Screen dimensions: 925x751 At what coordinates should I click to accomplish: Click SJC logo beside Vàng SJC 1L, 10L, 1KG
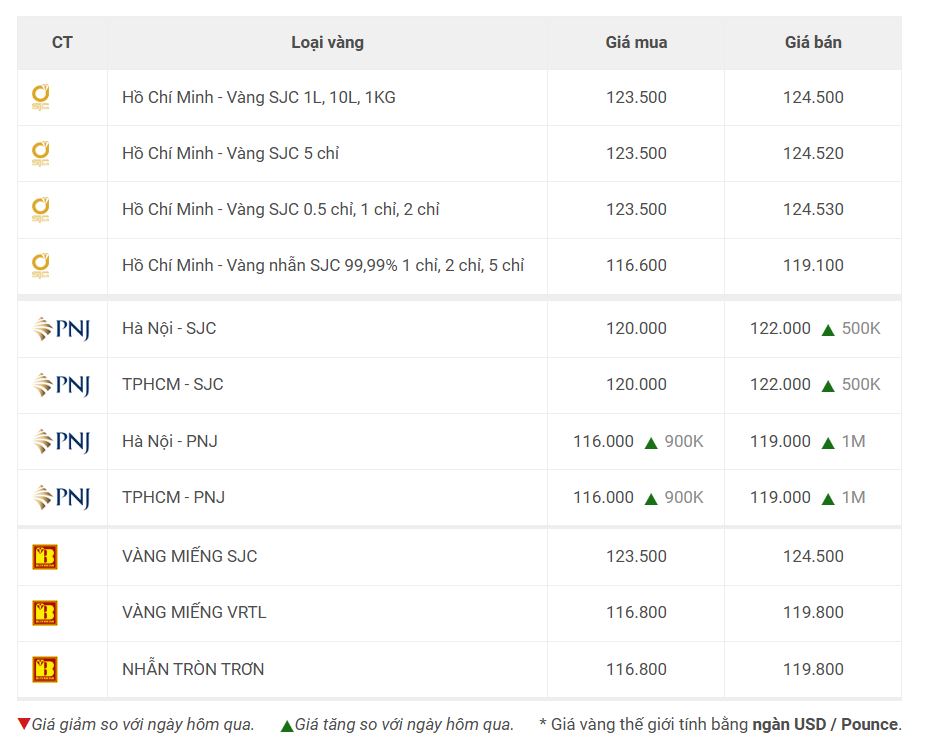41,97
